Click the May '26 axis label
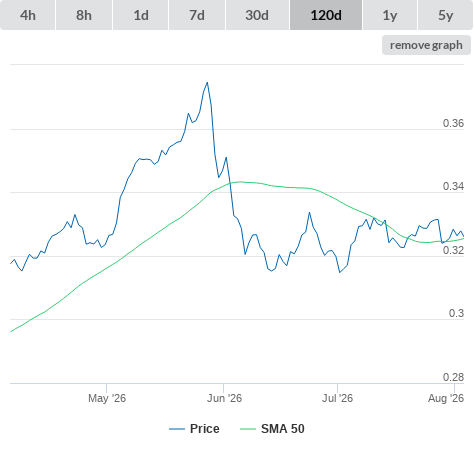 107,398
